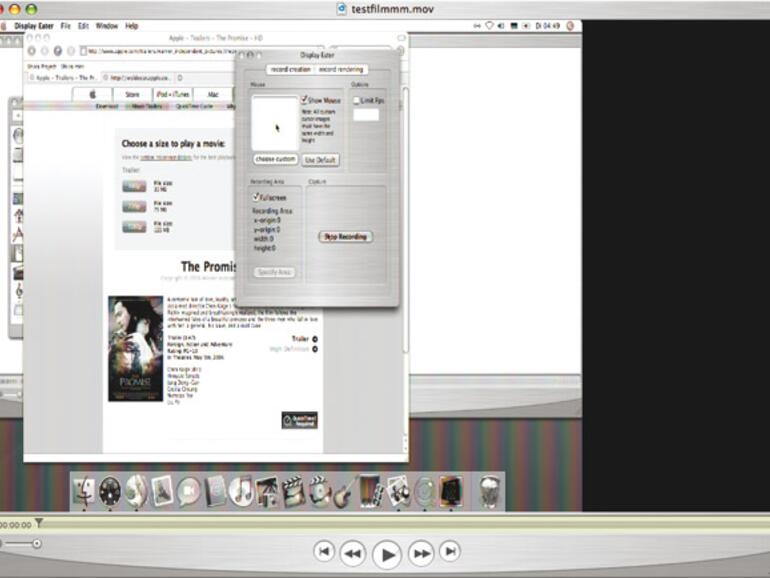The width and height of the screenshot is (770, 578).
Task: Open Dashboard from the recorded Dock
Action: pos(110,491)
